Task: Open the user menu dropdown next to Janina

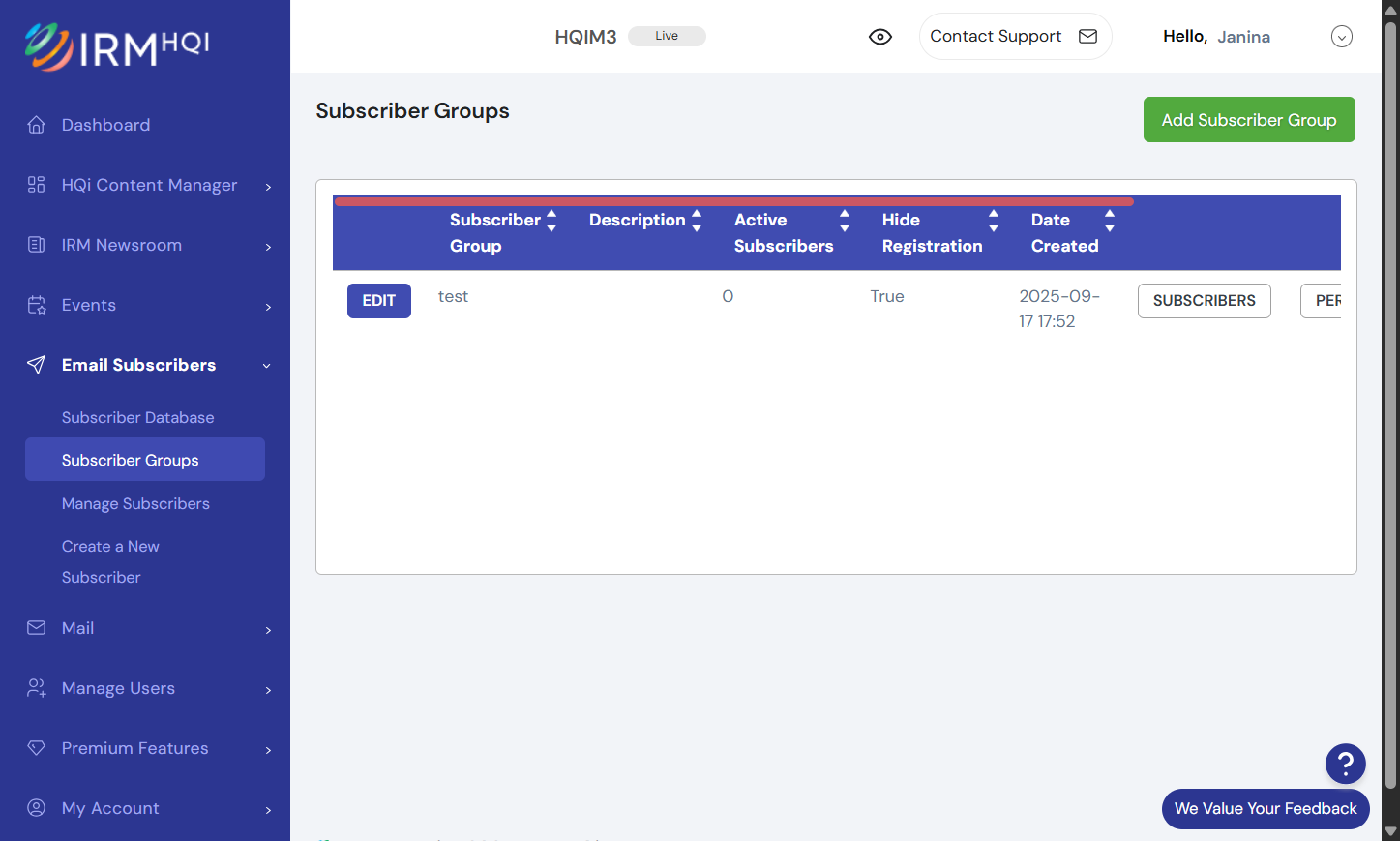Action: tap(1342, 37)
